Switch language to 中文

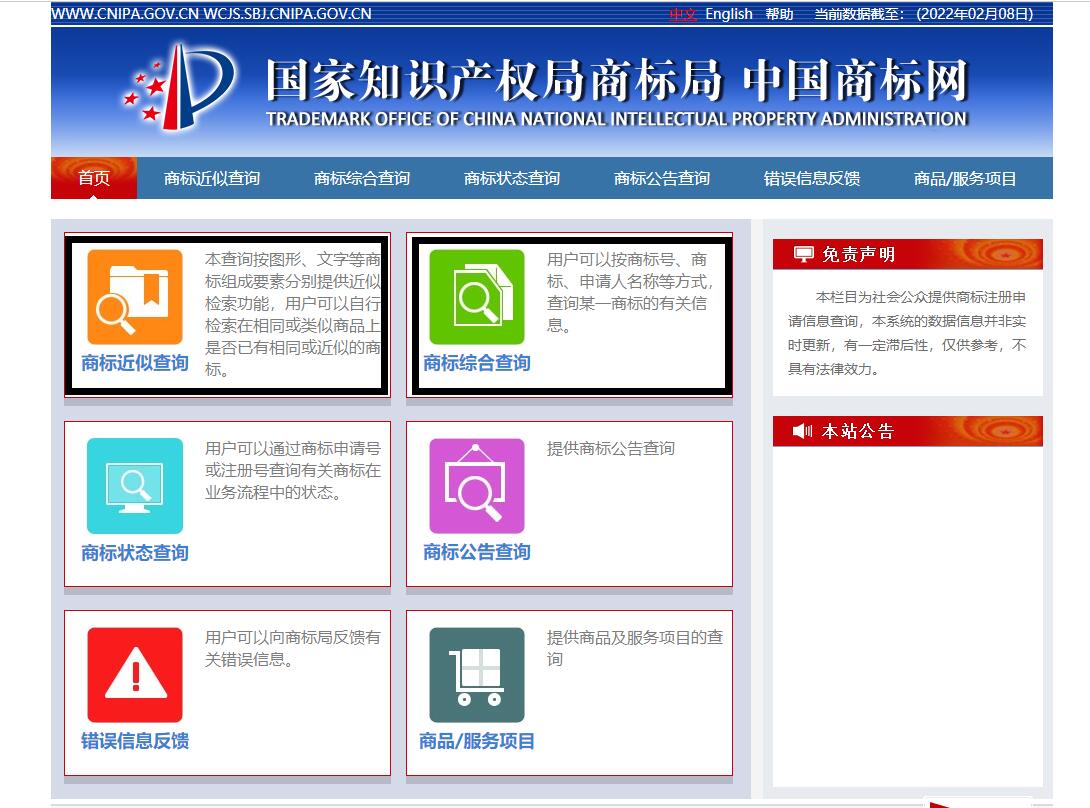683,14
